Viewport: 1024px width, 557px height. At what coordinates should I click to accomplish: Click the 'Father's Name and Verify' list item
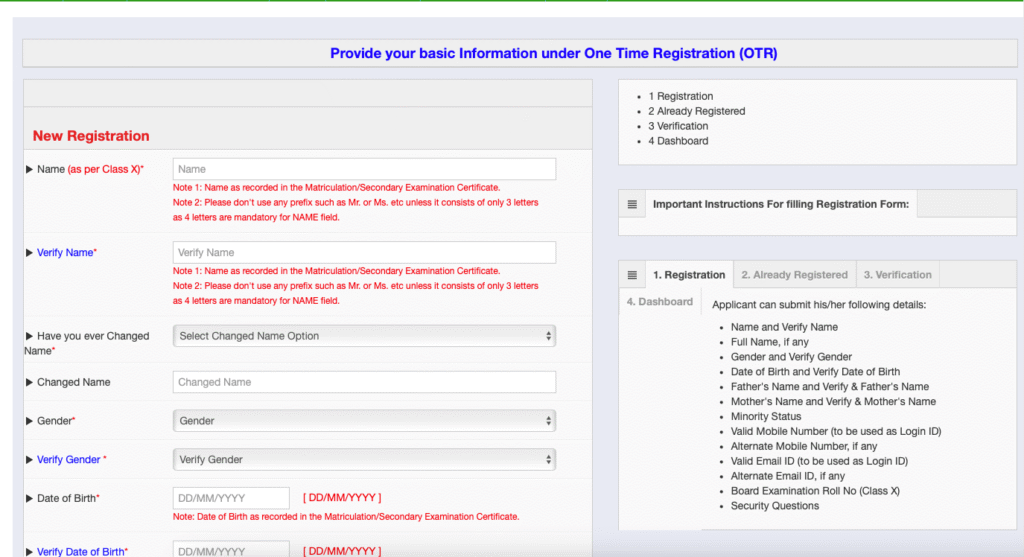(x=829, y=387)
